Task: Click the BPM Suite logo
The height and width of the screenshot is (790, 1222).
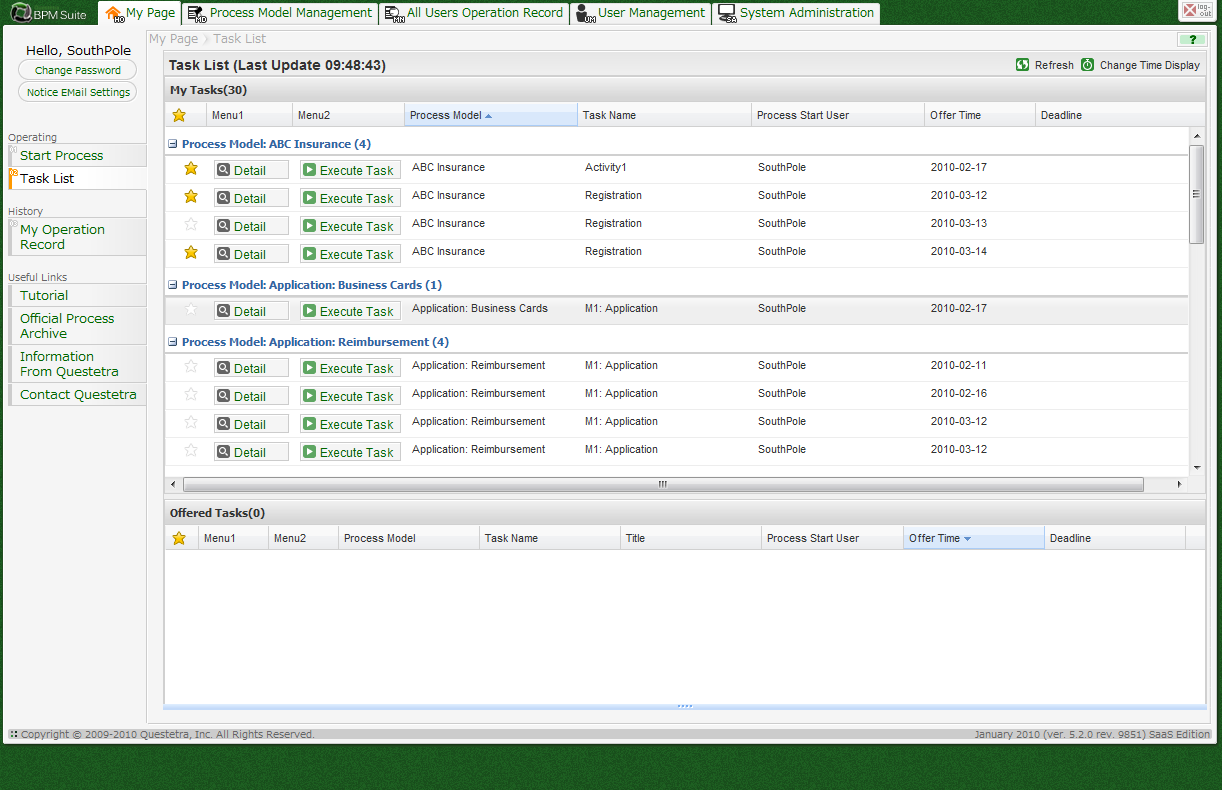Action: pos(48,13)
